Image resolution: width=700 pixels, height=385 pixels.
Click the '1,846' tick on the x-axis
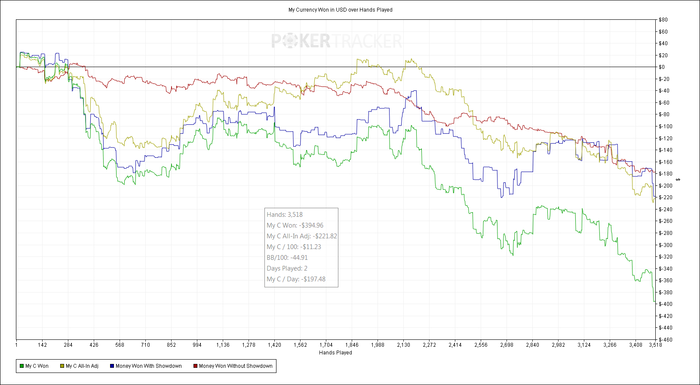coord(352,345)
